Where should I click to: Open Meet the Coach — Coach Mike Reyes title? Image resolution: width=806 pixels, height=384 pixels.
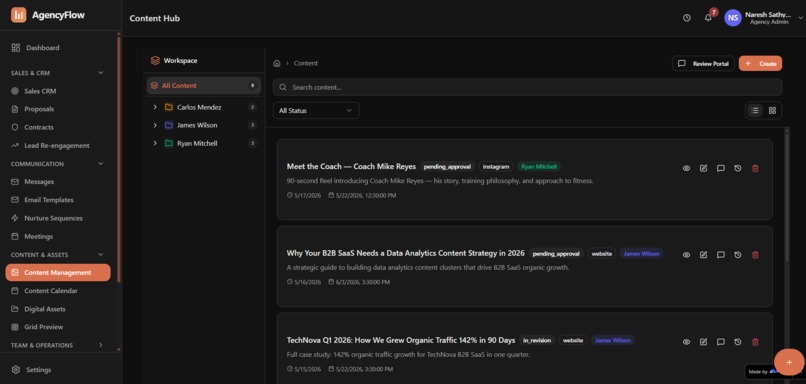351,167
